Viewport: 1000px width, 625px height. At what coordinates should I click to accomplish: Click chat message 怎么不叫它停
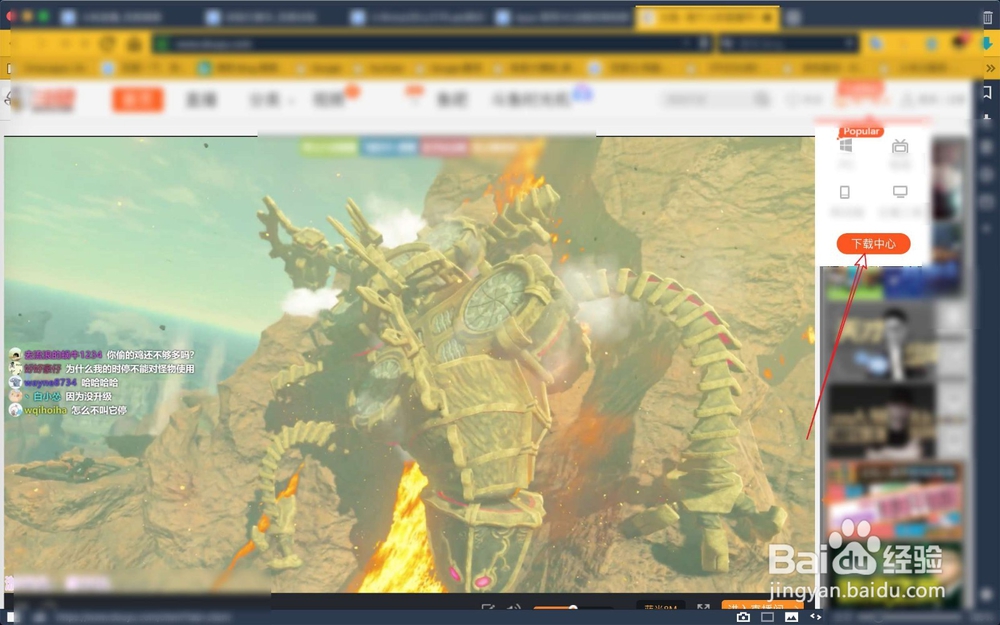pos(99,410)
